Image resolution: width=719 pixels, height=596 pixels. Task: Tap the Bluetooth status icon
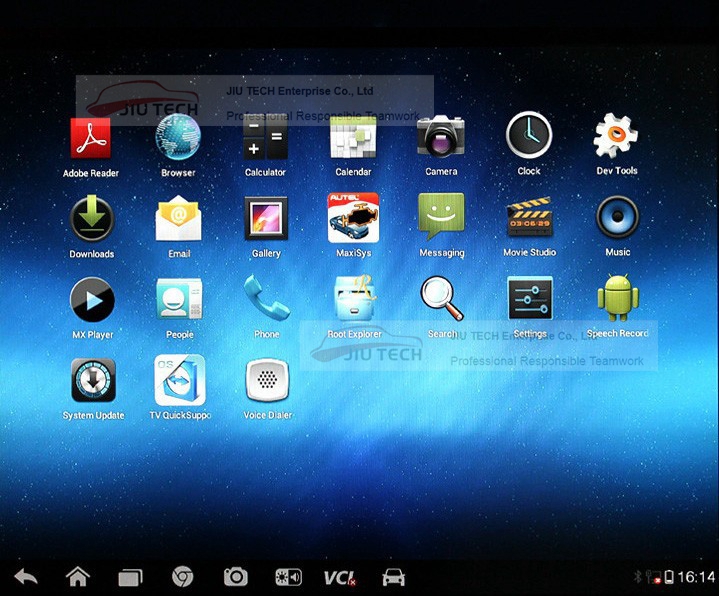(637, 577)
